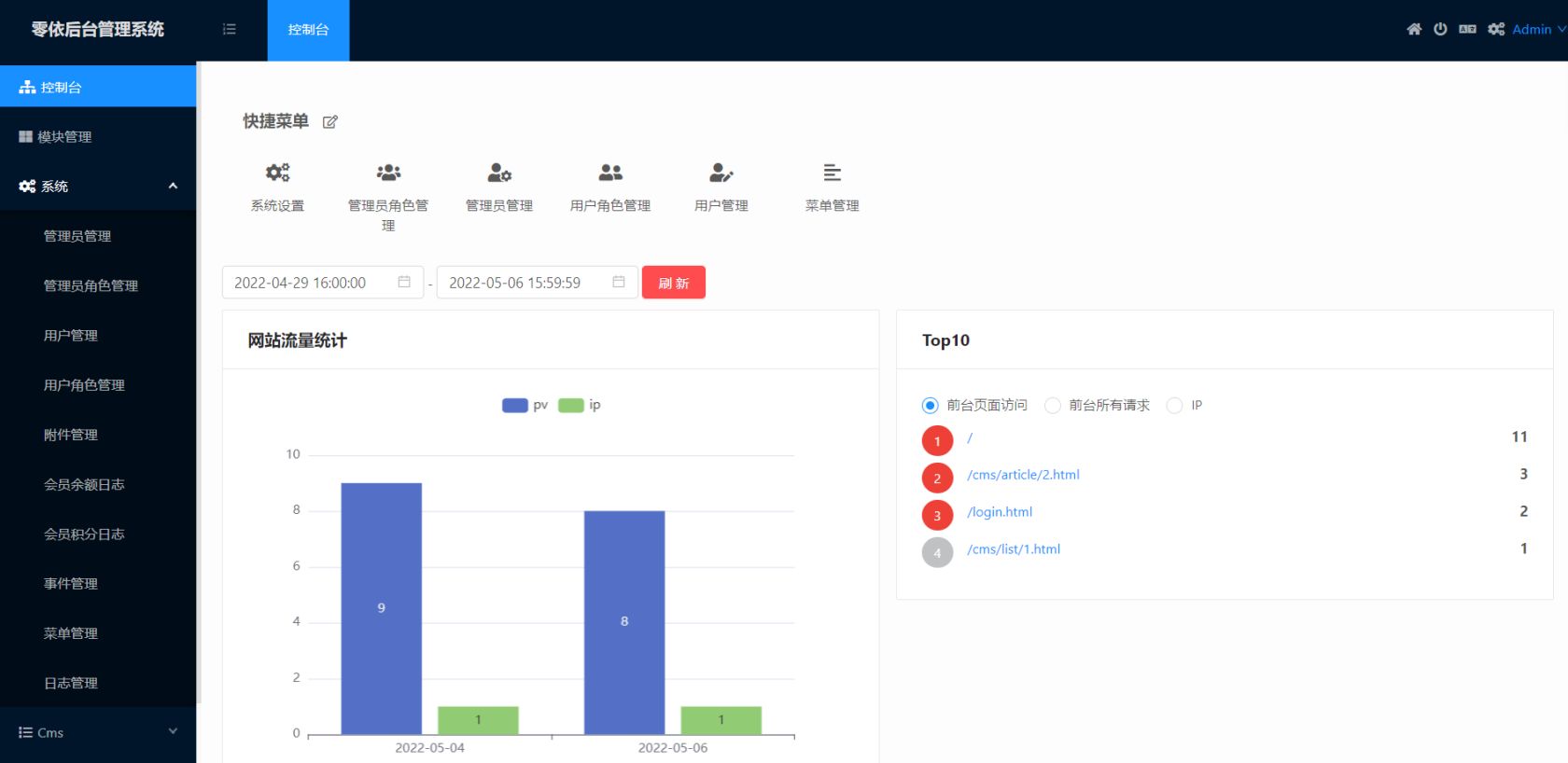Click the count 11 in Top10 list
The image size is (1568, 763).
coord(1519,437)
